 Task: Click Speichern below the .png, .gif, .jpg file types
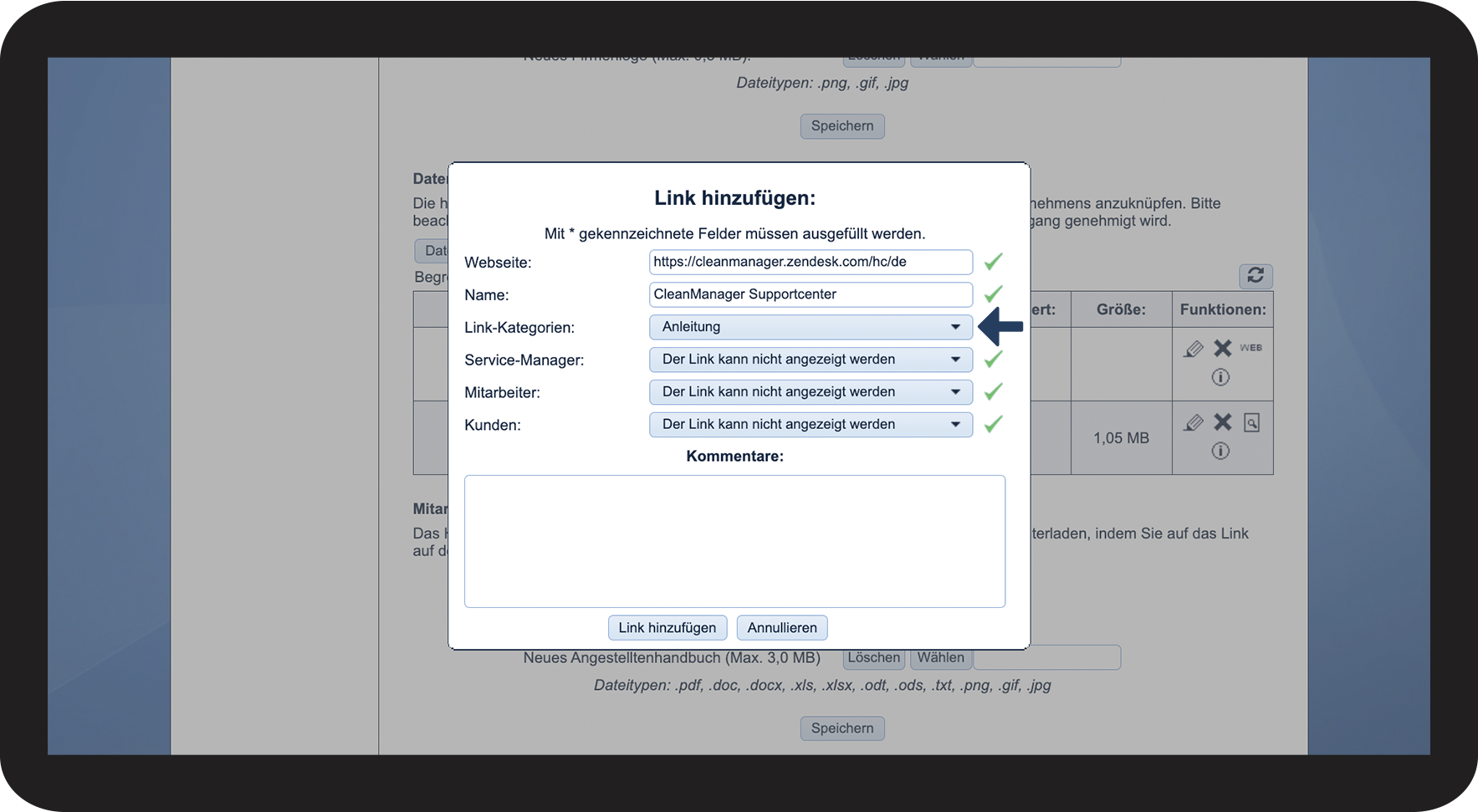(842, 126)
